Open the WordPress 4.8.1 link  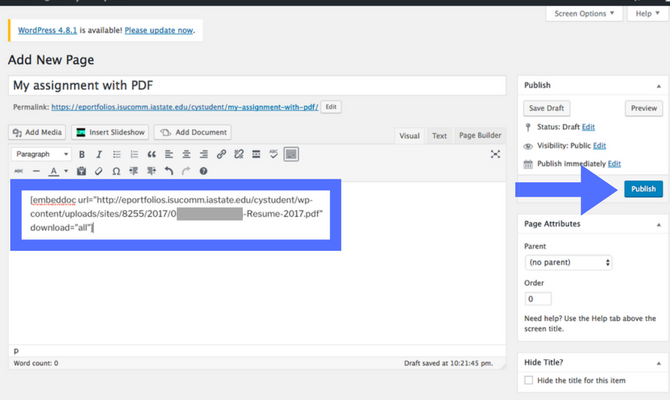click(47, 30)
